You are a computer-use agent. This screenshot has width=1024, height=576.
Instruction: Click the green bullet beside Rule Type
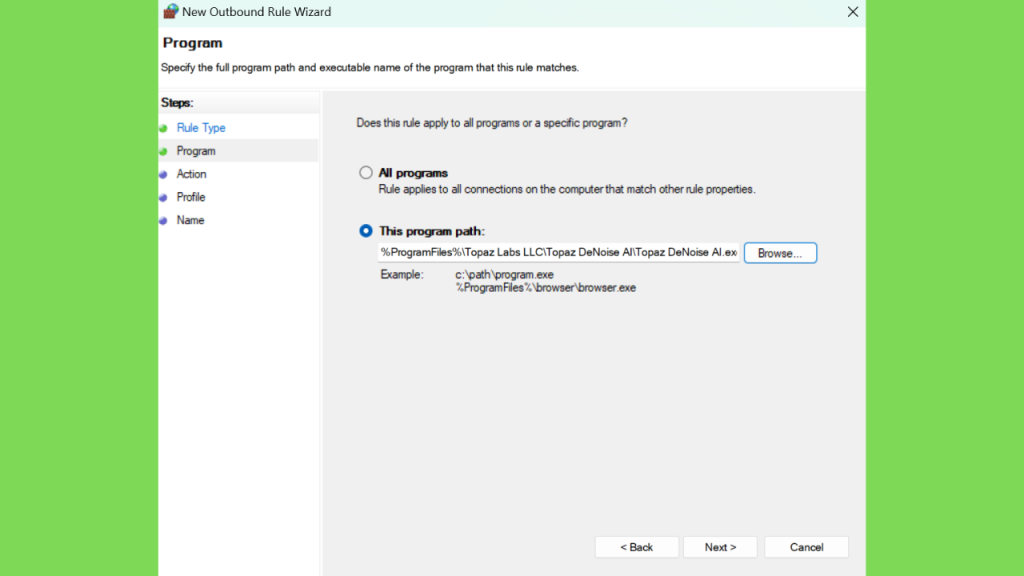tap(163, 128)
